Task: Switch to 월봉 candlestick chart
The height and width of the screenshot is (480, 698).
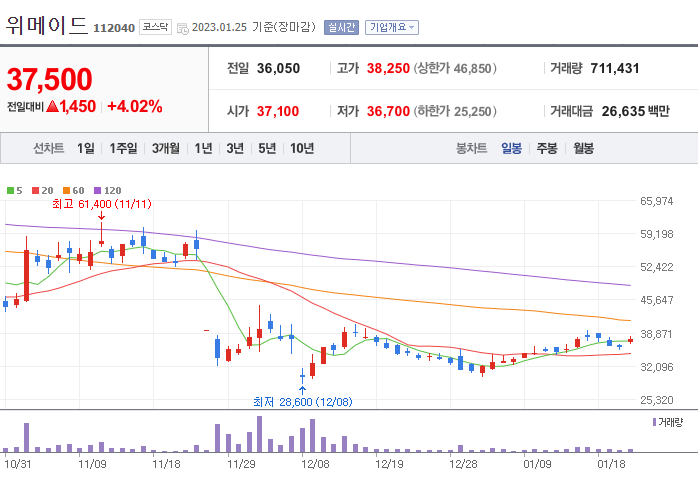Action: pos(583,148)
